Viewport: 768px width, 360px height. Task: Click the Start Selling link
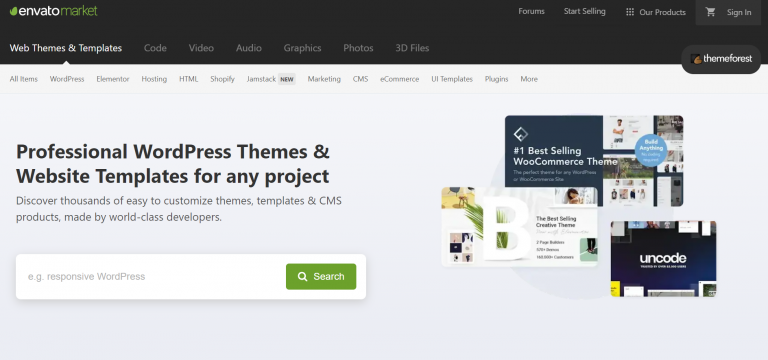pos(584,11)
